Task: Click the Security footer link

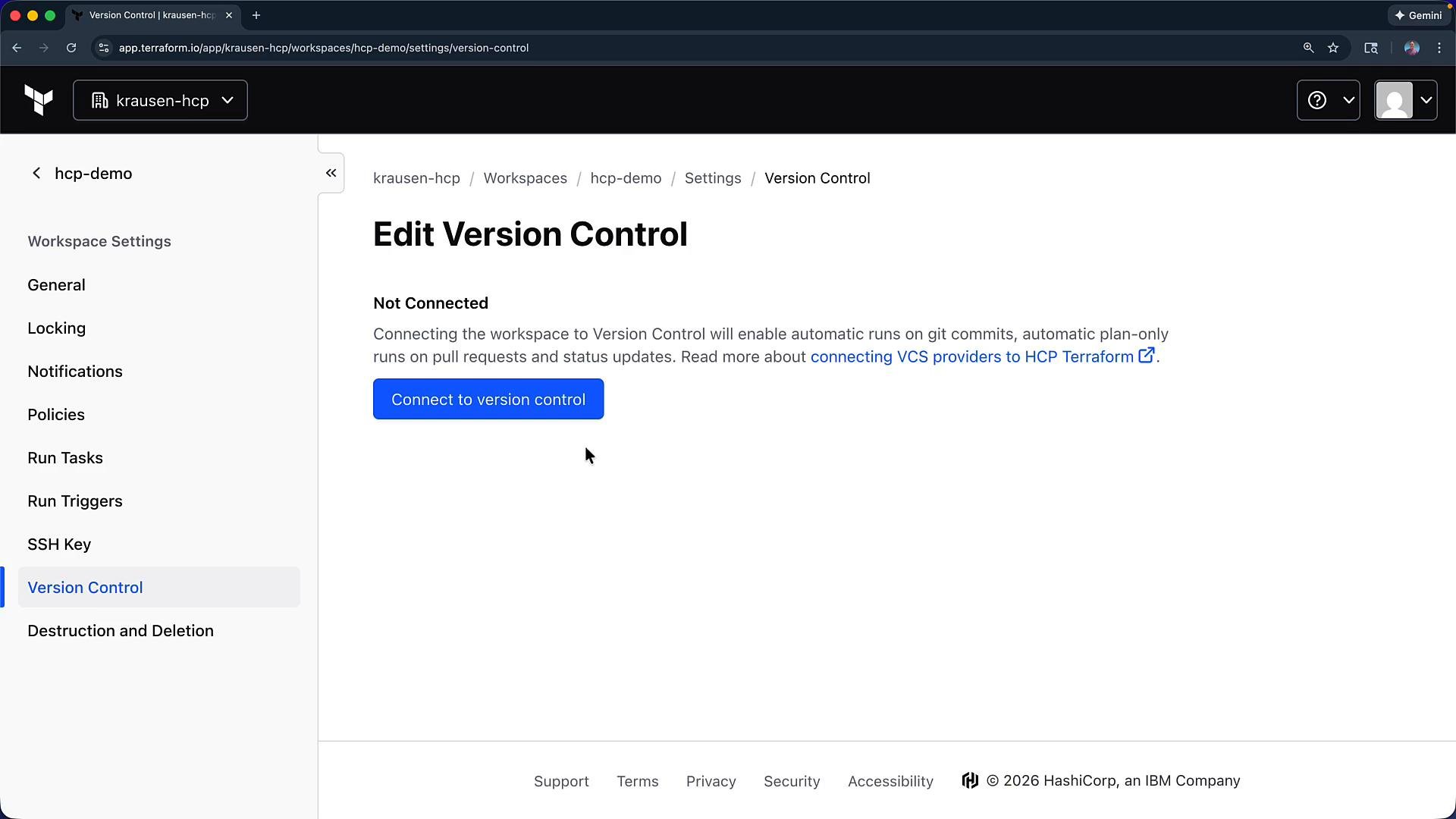Action: 792,781
